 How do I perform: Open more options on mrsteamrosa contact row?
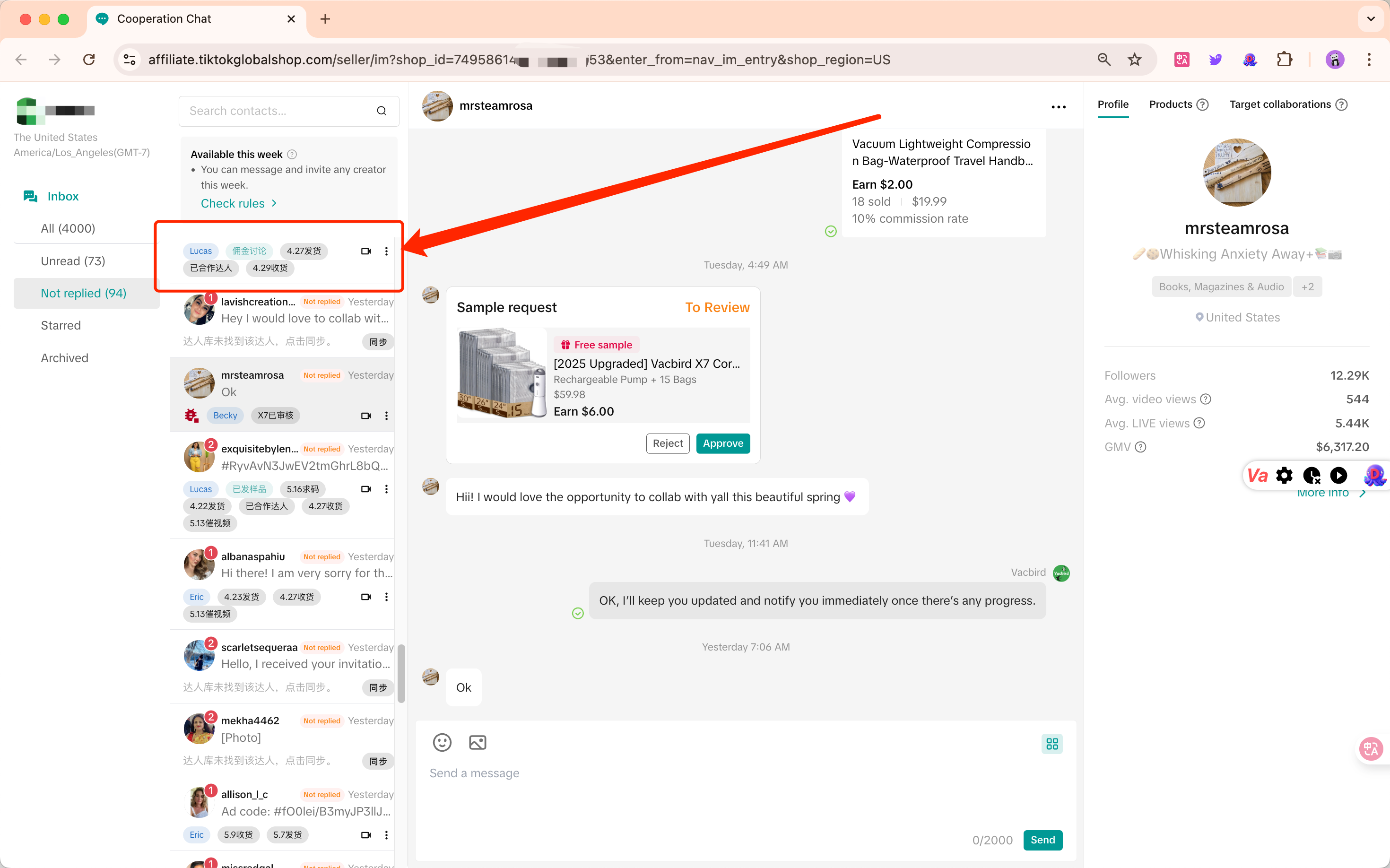click(386, 416)
